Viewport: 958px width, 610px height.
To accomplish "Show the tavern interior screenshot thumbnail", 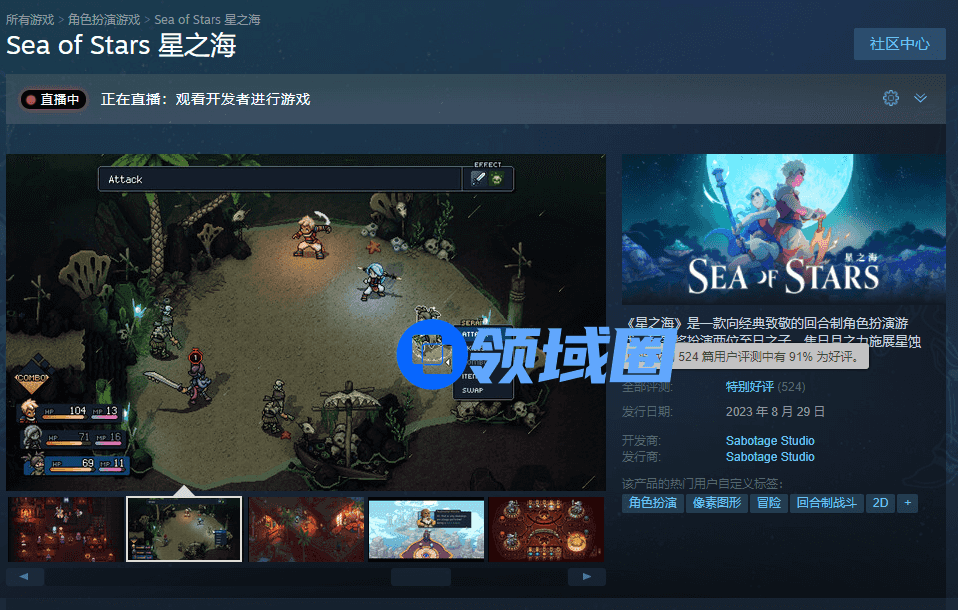I will pos(65,529).
